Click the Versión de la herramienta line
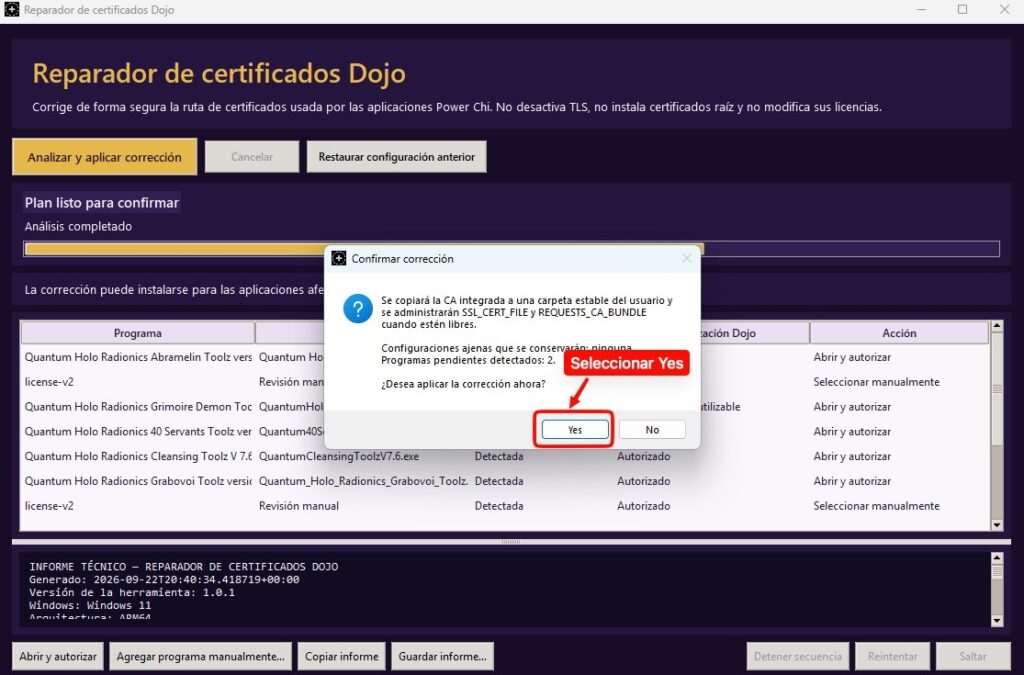The height and width of the screenshot is (675, 1024). click(x=132, y=593)
